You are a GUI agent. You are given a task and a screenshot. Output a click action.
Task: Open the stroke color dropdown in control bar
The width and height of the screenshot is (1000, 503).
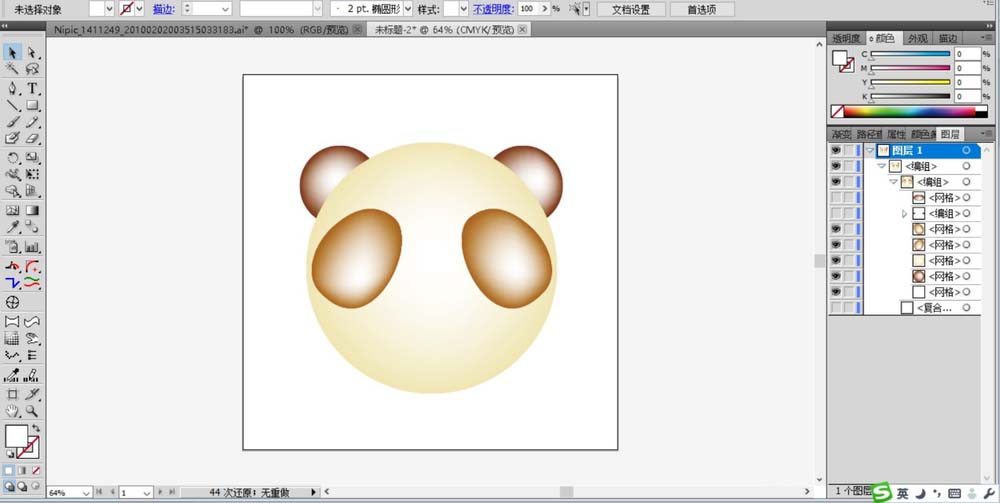[x=139, y=9]
